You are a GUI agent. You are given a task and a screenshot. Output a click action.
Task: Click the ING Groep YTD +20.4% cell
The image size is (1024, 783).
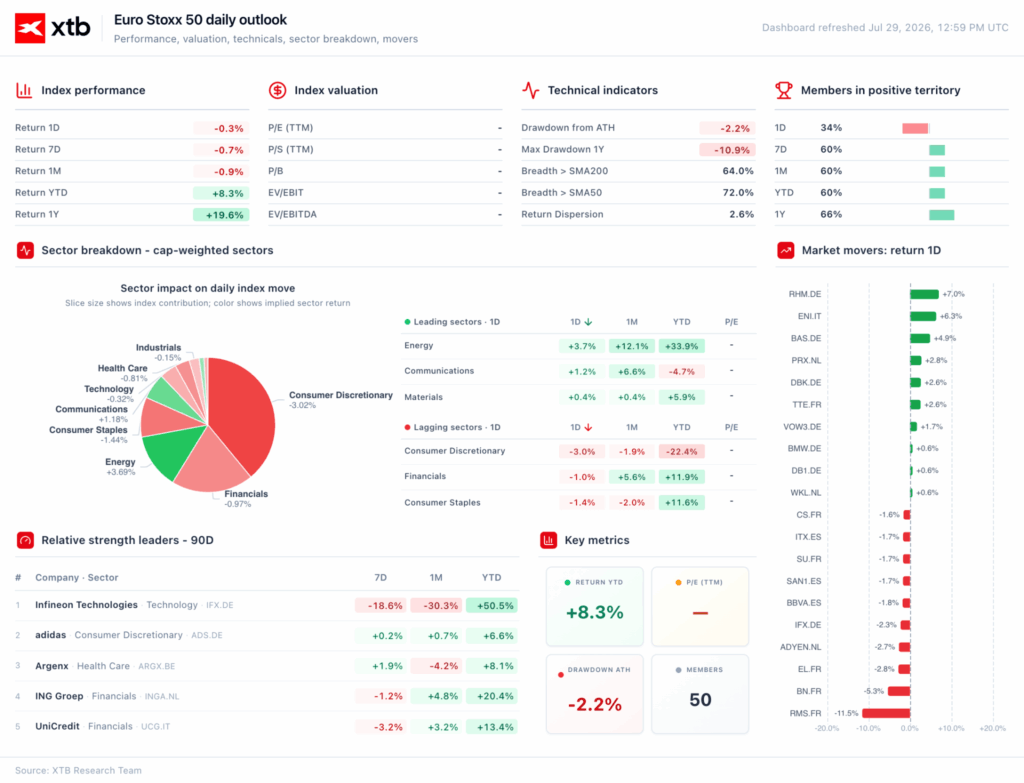click(x=492, y=696)
